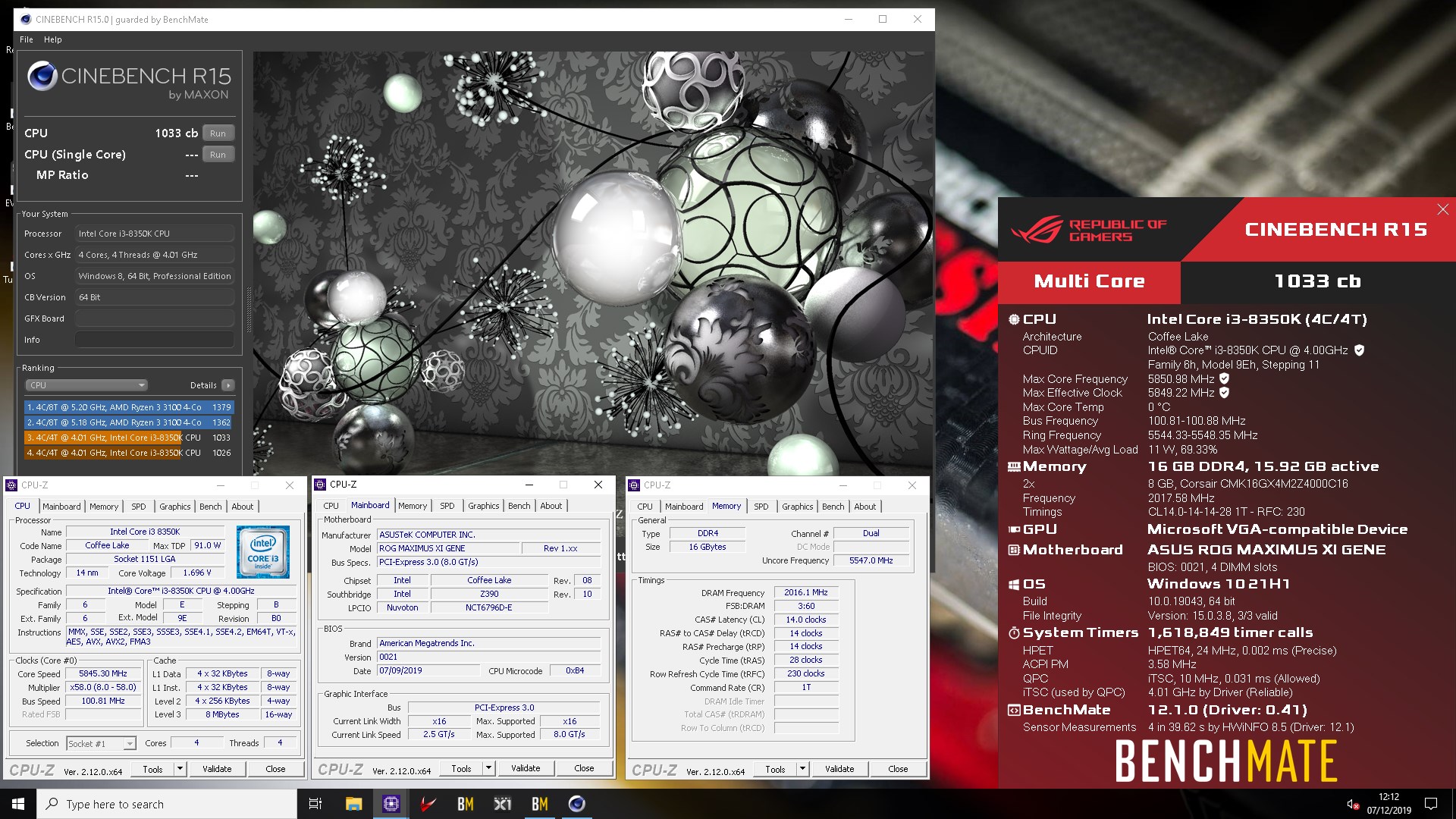Open About tab in left CPU-Z window
This screenshot has height=819, width=1456.
point(243,507)
